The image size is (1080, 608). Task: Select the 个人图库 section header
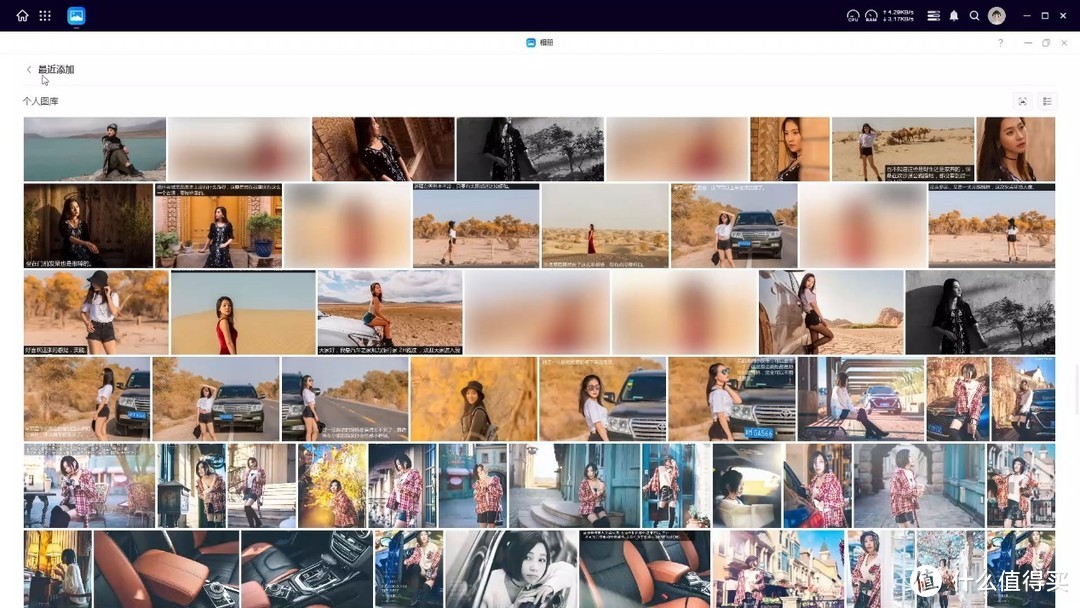tap(40, 101)
